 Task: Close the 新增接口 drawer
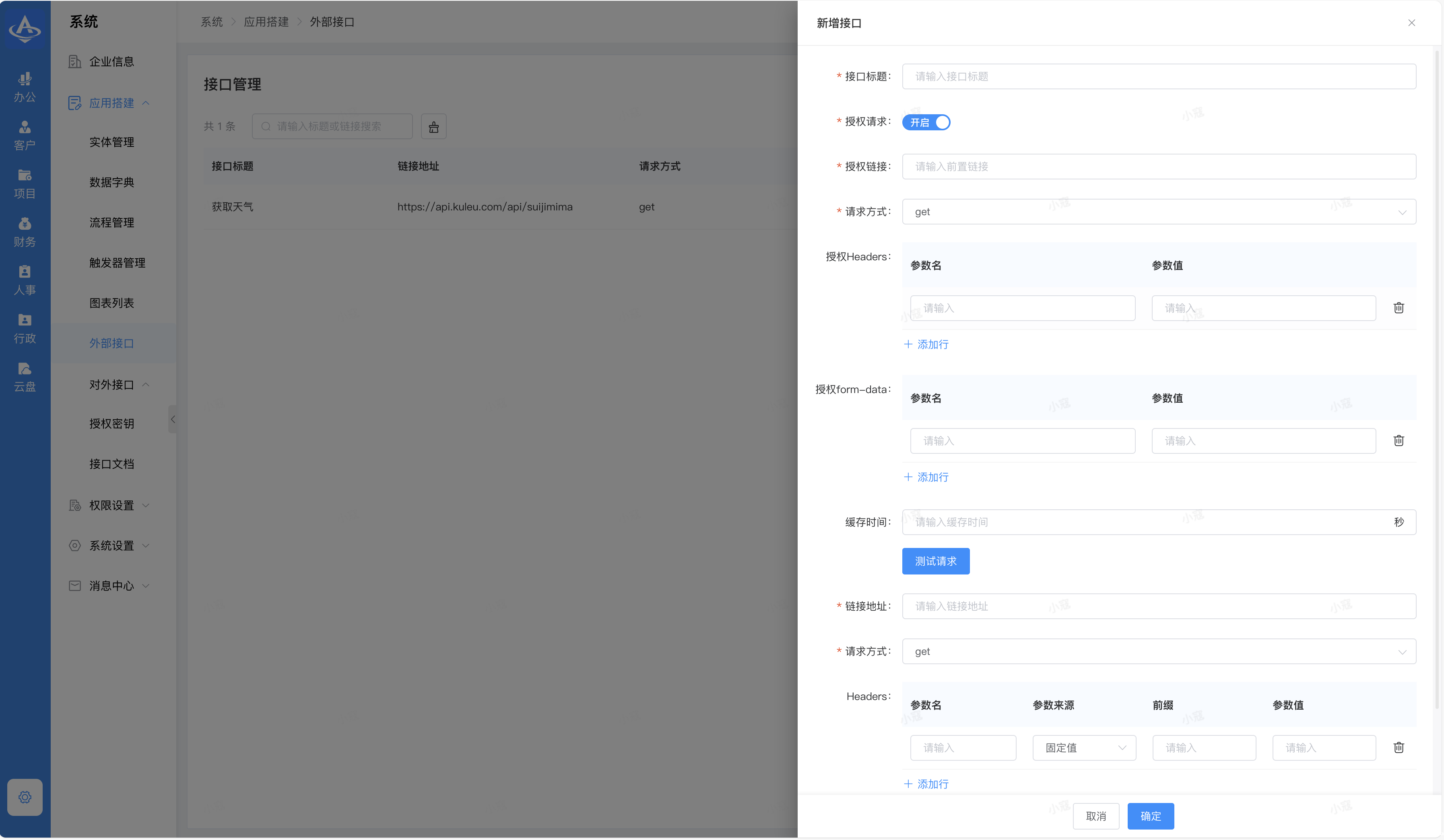(1411, 23)
